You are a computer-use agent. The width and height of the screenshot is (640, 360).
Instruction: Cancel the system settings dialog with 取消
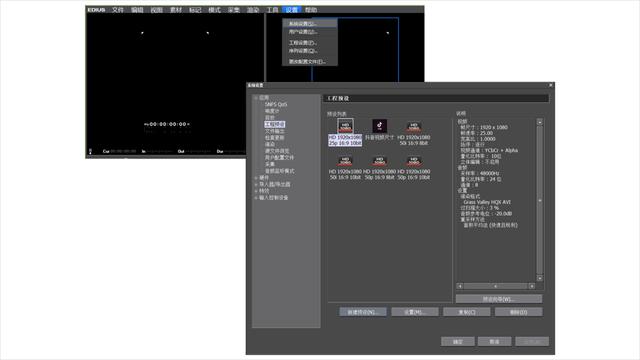coord(494,342)
